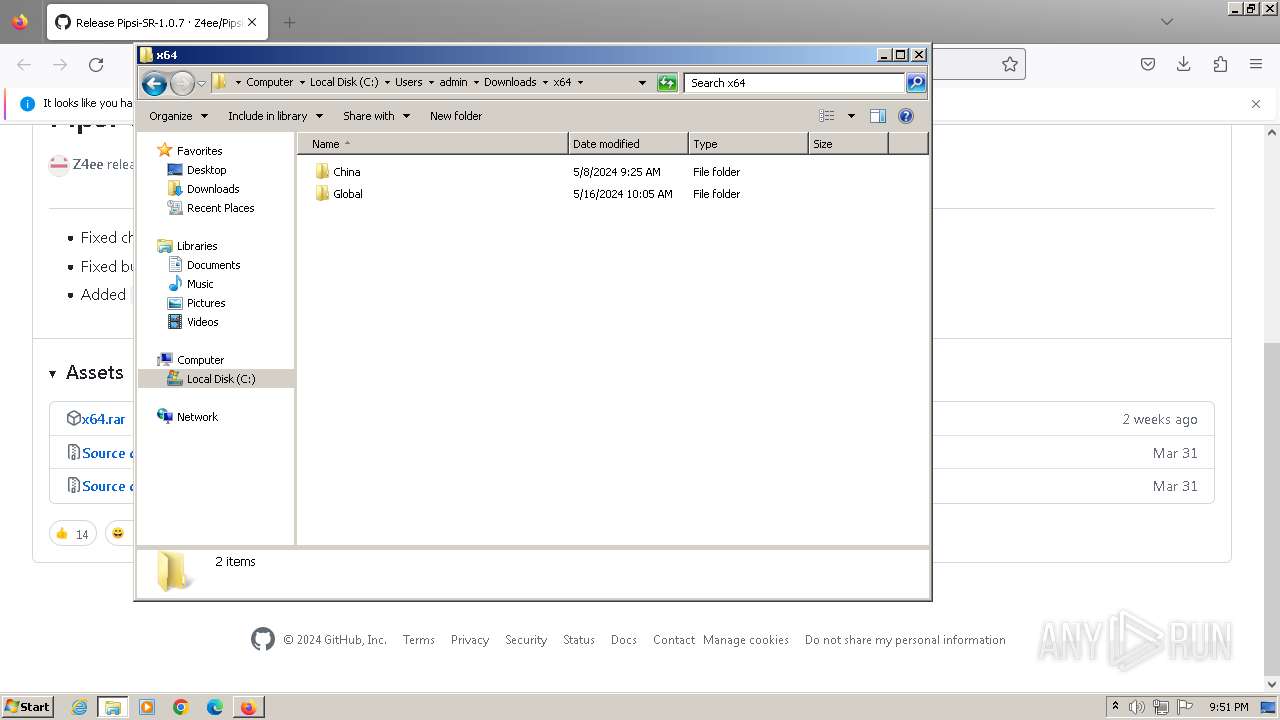
Task: Open Desktop in navigation pane
Action: (206, 170)
